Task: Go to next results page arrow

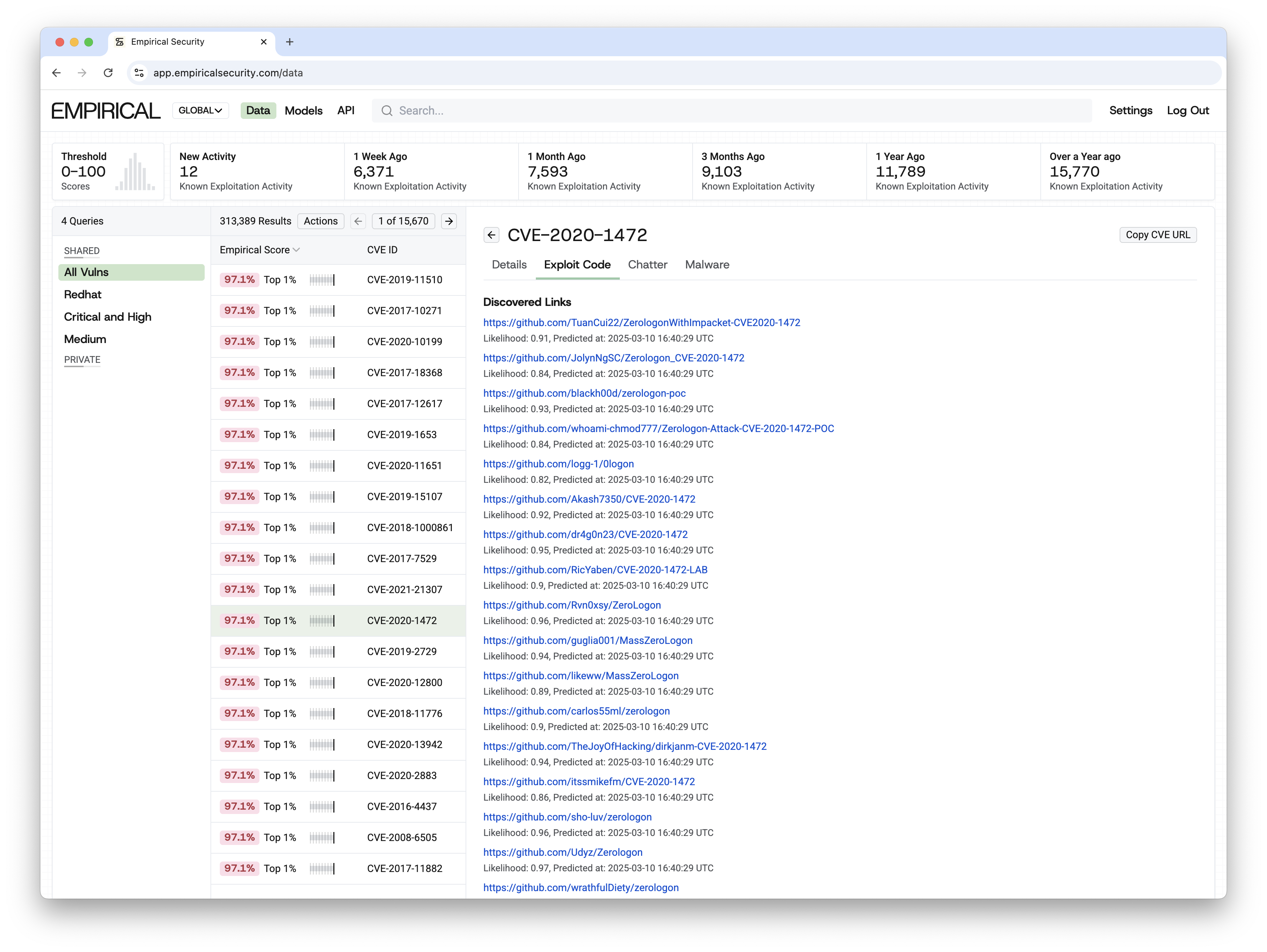Action: coord(449,221)
